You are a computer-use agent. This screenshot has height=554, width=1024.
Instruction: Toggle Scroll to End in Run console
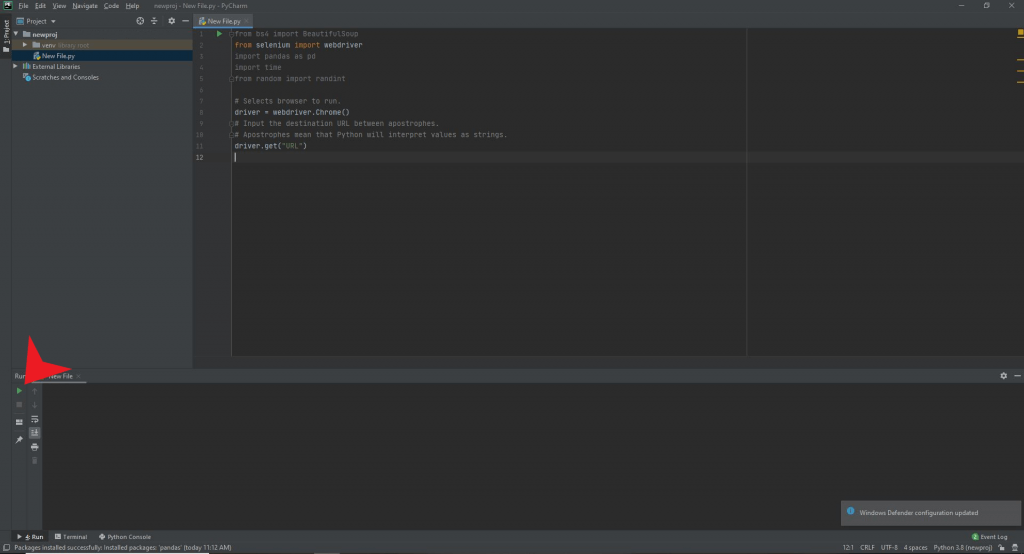click(x=35, y=433)
